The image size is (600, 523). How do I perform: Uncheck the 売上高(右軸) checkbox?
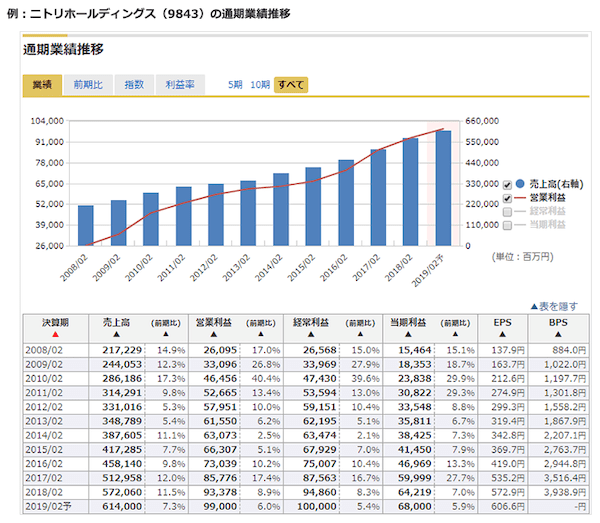[507, 185]
